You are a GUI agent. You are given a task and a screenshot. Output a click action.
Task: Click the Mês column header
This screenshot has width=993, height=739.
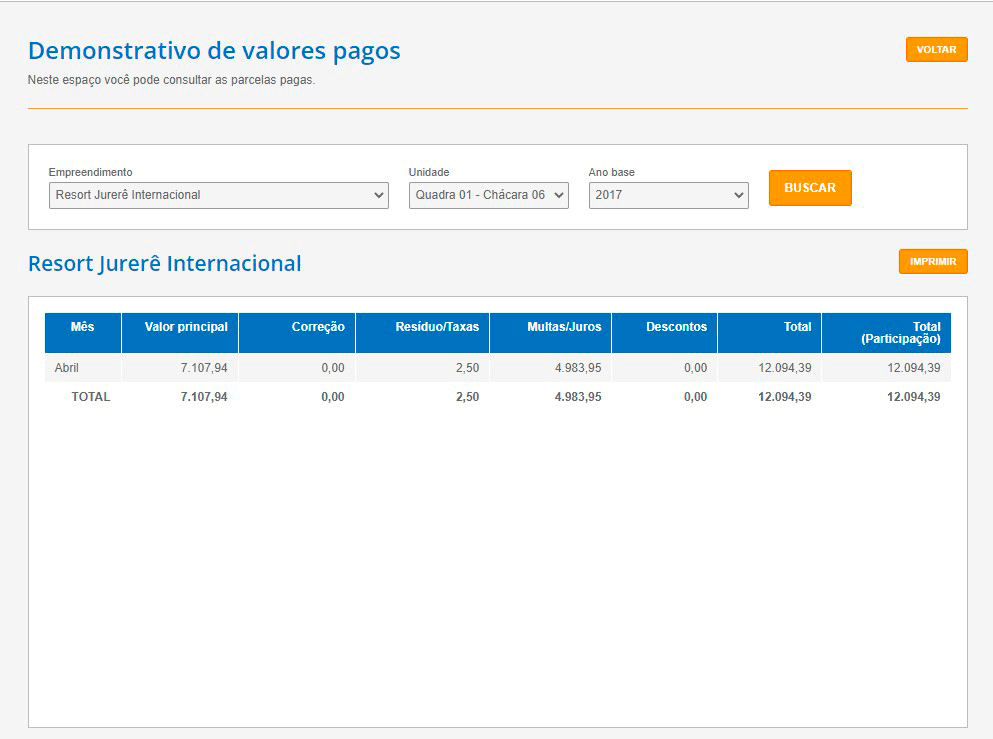click(x=83, y=327)
